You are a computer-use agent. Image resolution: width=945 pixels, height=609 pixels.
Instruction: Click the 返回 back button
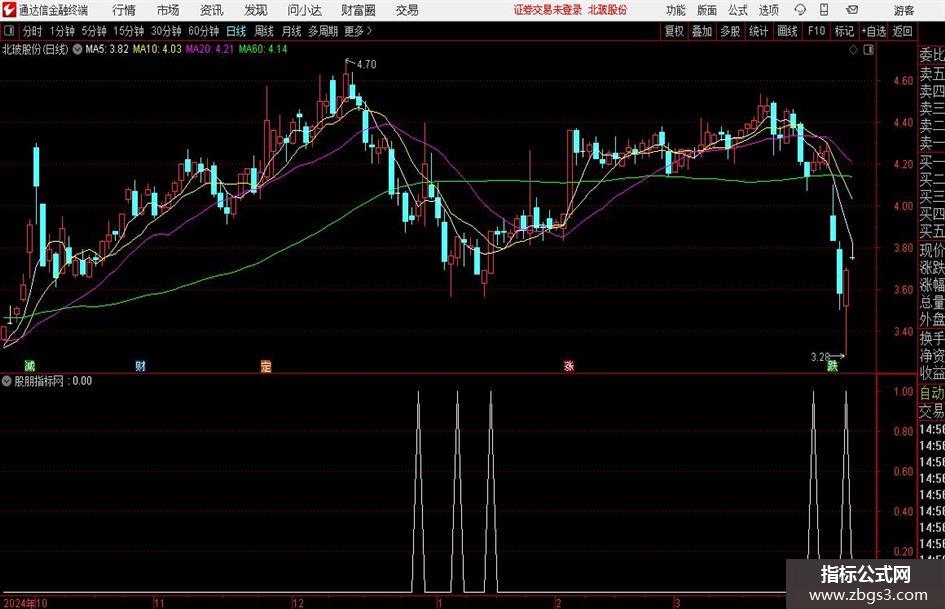(902, 31)
